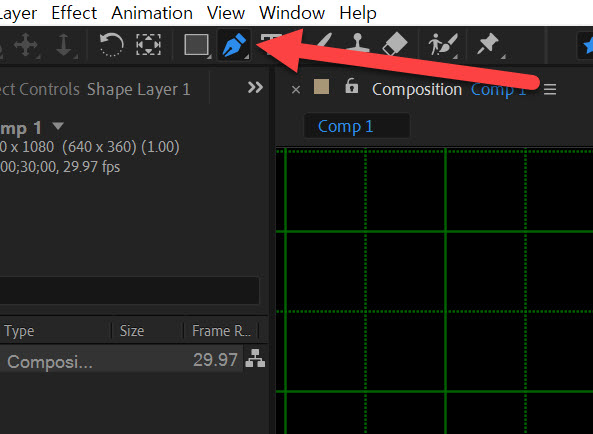
Task: Open the Animation menu
Action: pos(152,13)
